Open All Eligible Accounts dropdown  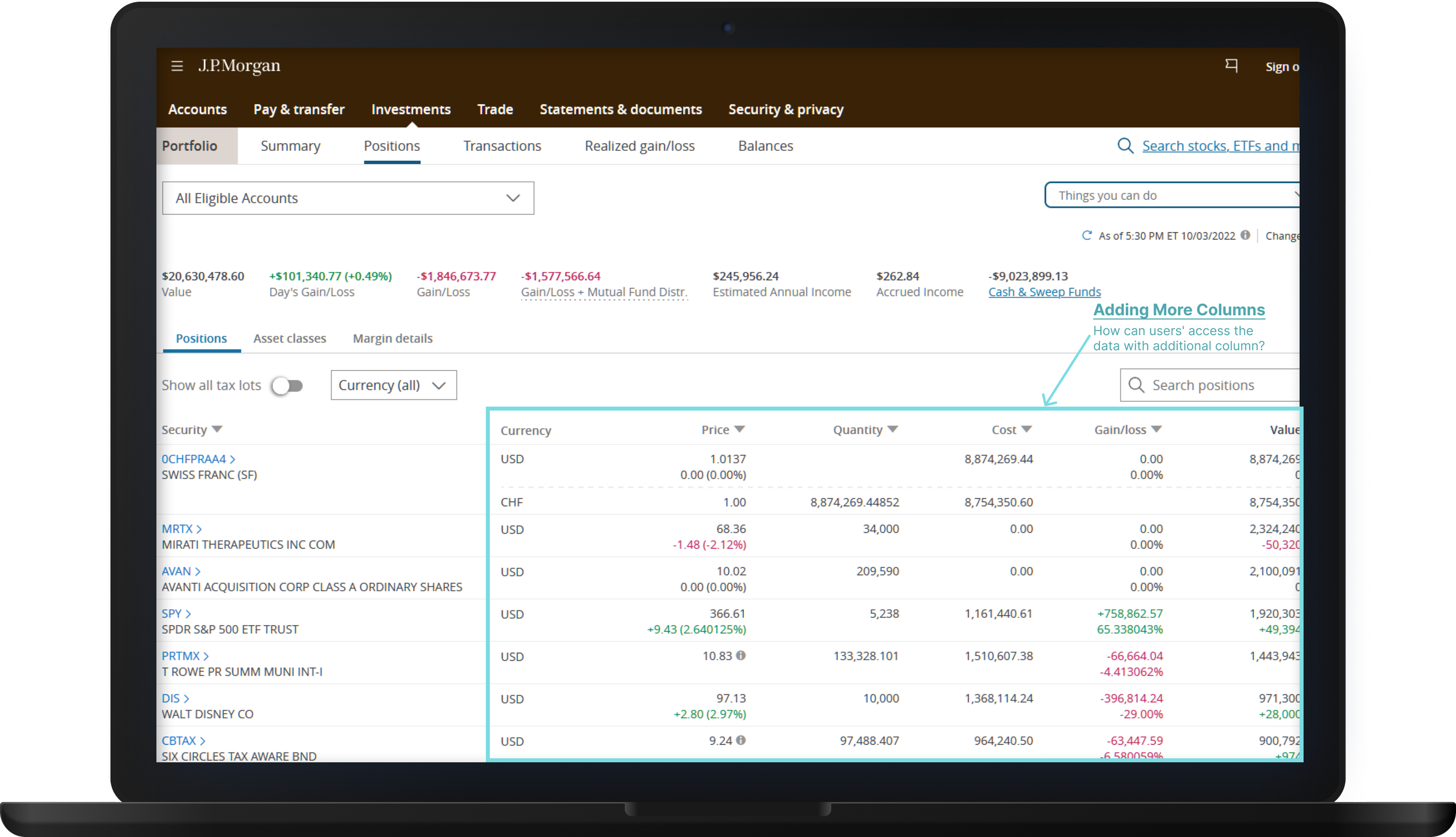point(348,198)
